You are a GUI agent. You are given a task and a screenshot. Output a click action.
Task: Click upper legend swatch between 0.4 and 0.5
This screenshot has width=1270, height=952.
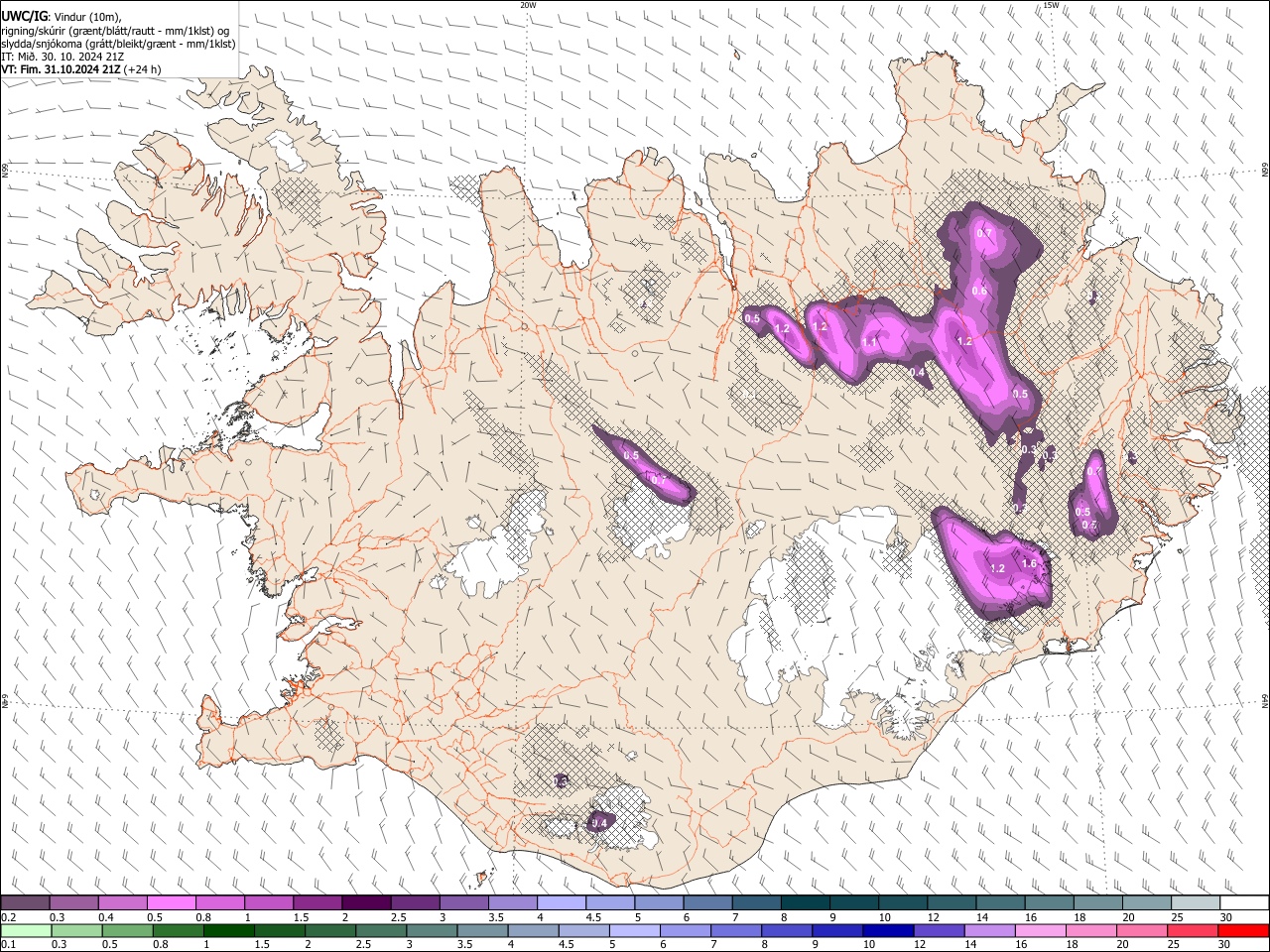[122, 903]
